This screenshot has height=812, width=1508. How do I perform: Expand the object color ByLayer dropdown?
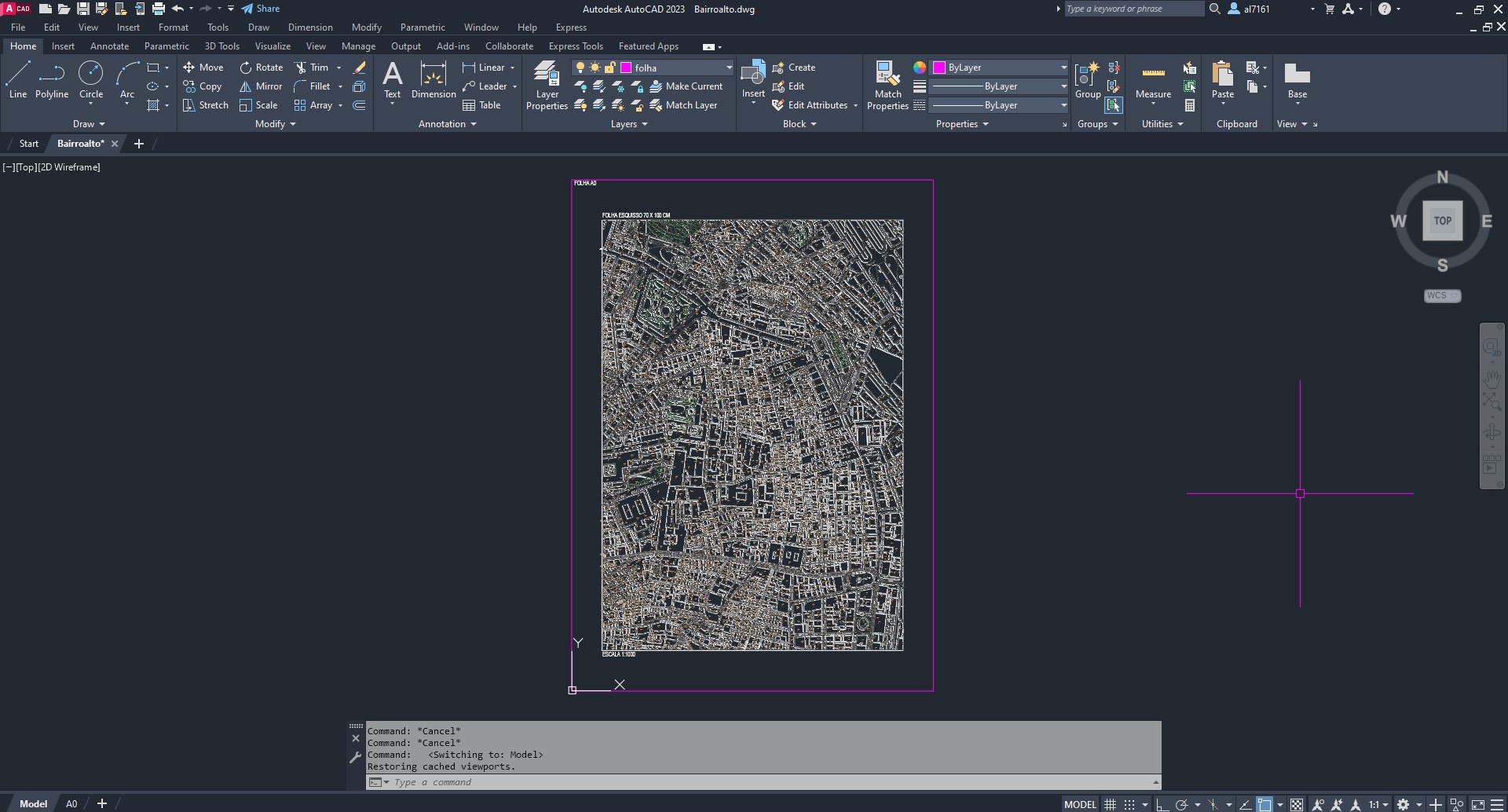1063,68
